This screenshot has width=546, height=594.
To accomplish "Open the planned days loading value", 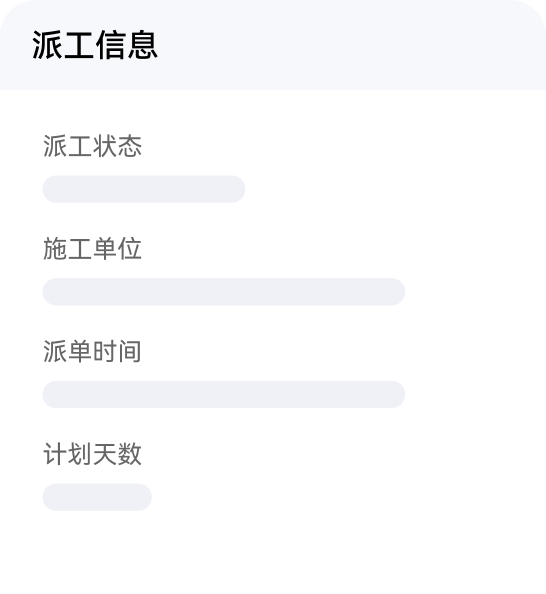I will (x=97, y=497).
